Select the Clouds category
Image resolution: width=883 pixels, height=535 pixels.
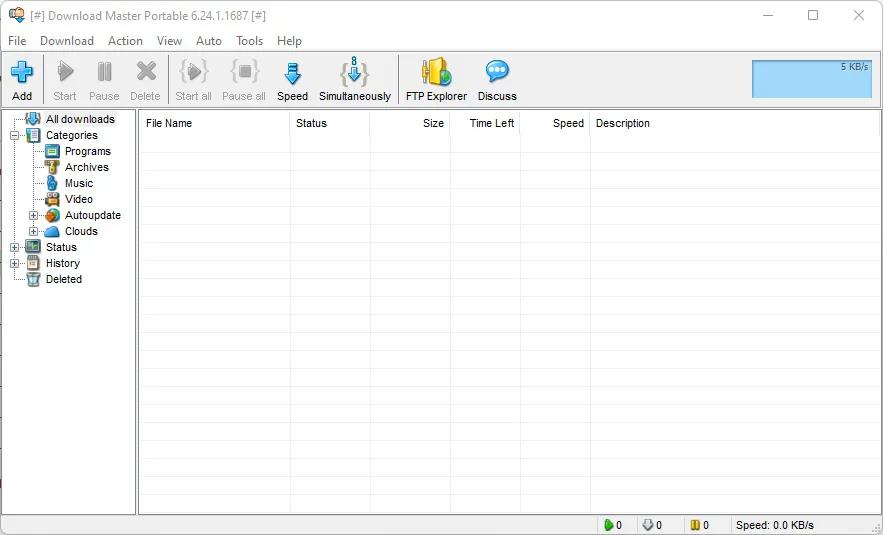81,231
